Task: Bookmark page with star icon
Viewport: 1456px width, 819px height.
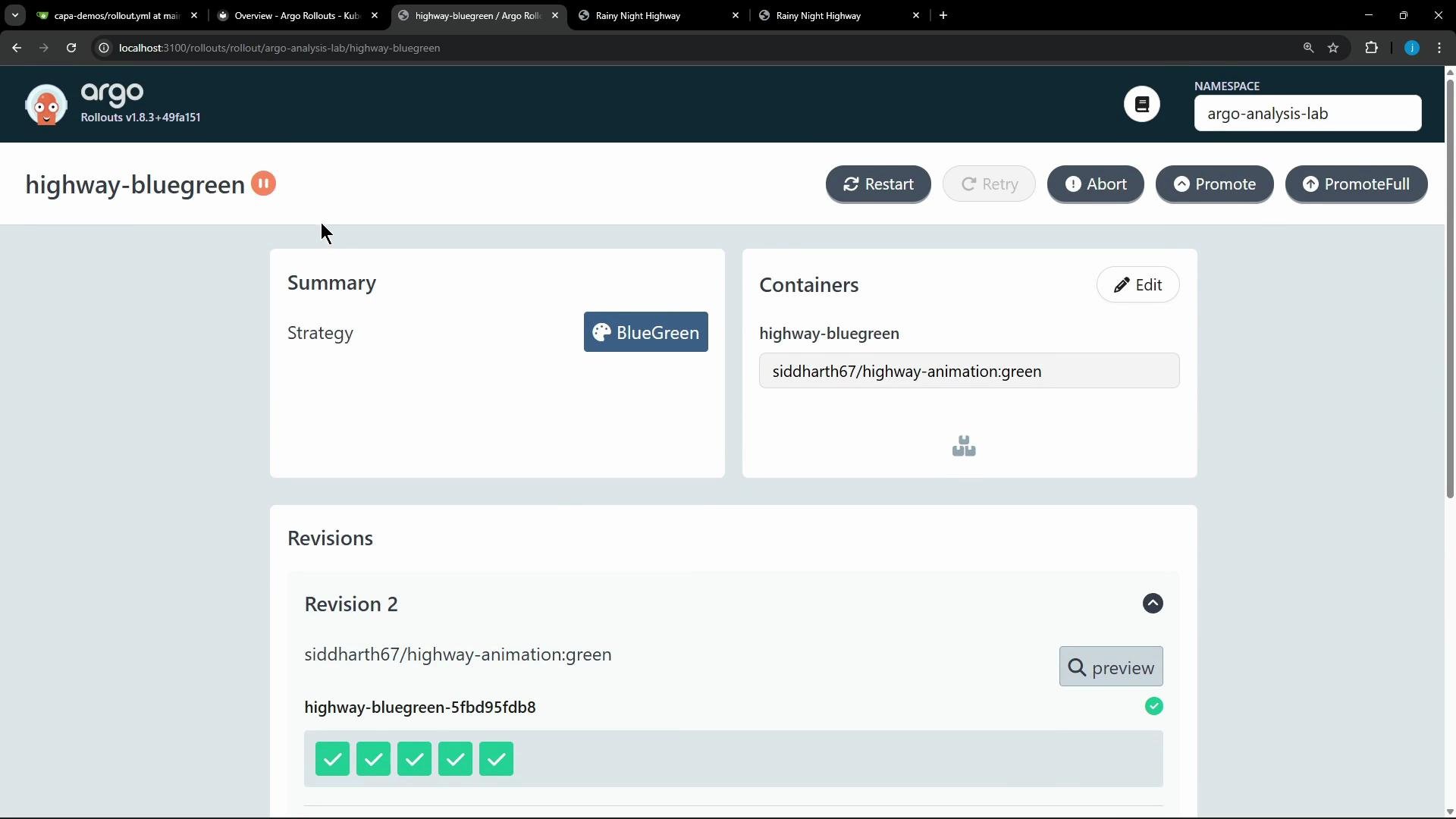Action: pyautogui.click(x=1333, y=48)
